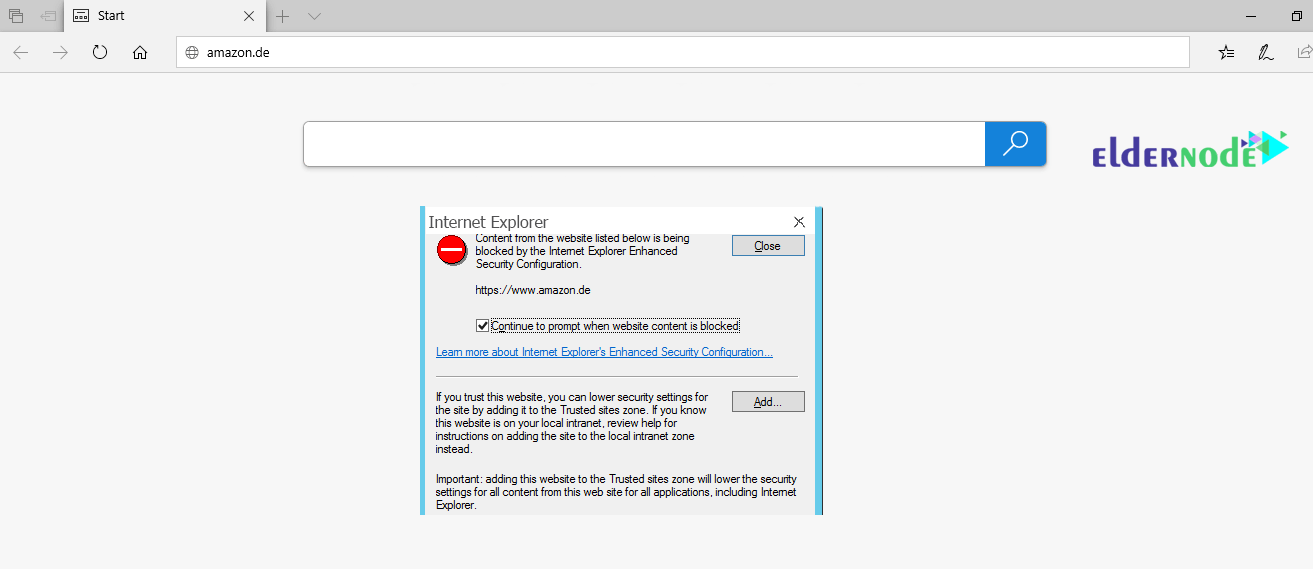Click the set these tabs aside icon
The width and height of the screenshot is (1313, 569).
click(x=48, y=16)
